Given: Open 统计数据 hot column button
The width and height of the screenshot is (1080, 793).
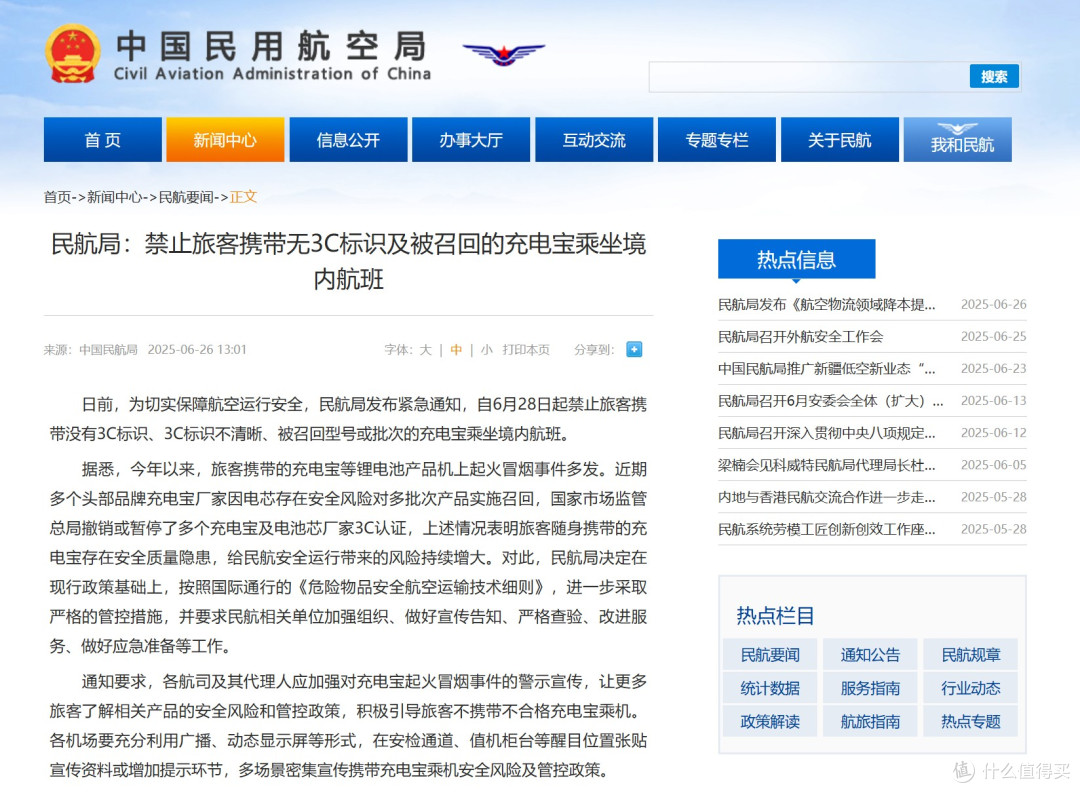Looking at the screenshot, I should (770, 688).
